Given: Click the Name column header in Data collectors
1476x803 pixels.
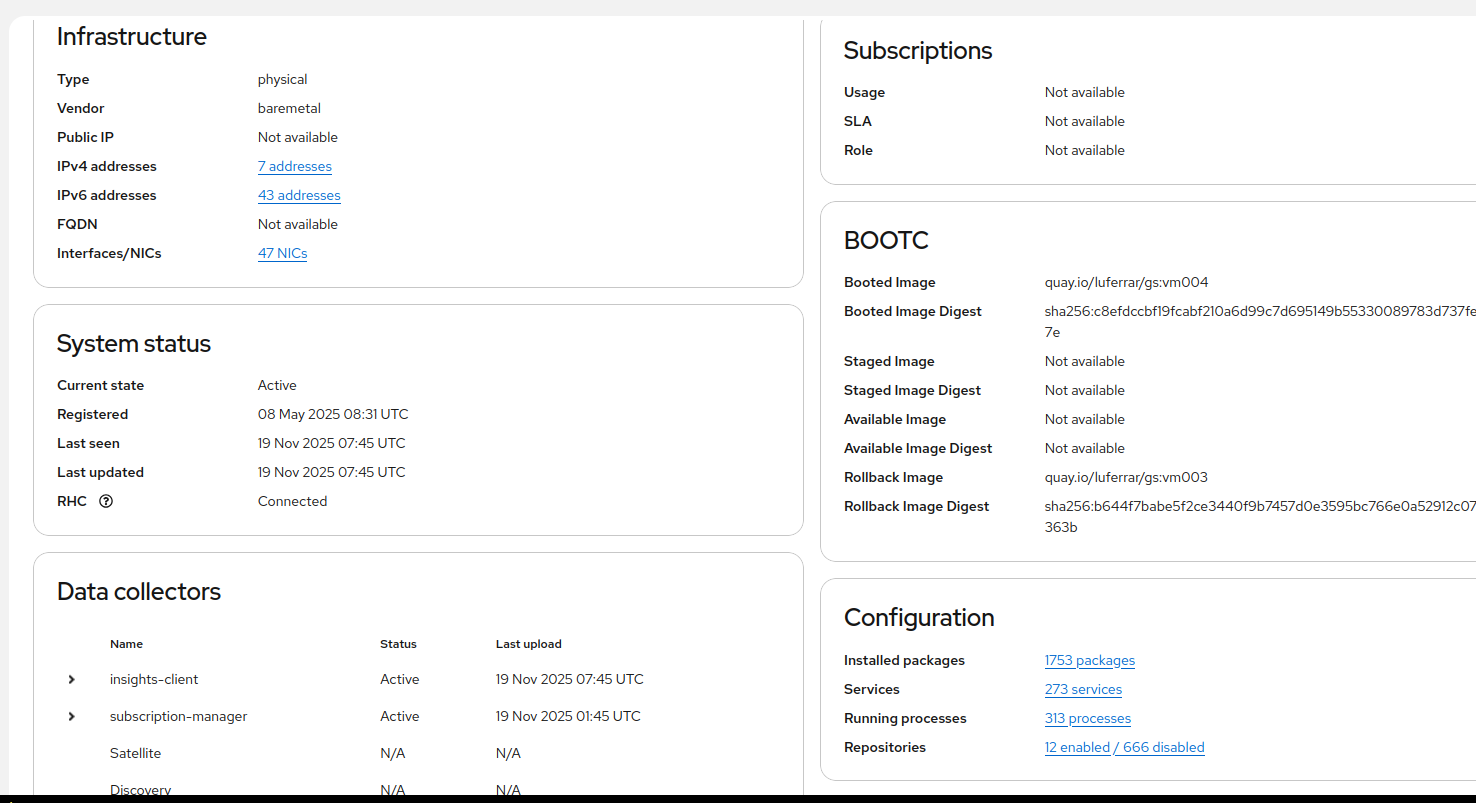Looking at the screenshot, I should click(126, 644).
